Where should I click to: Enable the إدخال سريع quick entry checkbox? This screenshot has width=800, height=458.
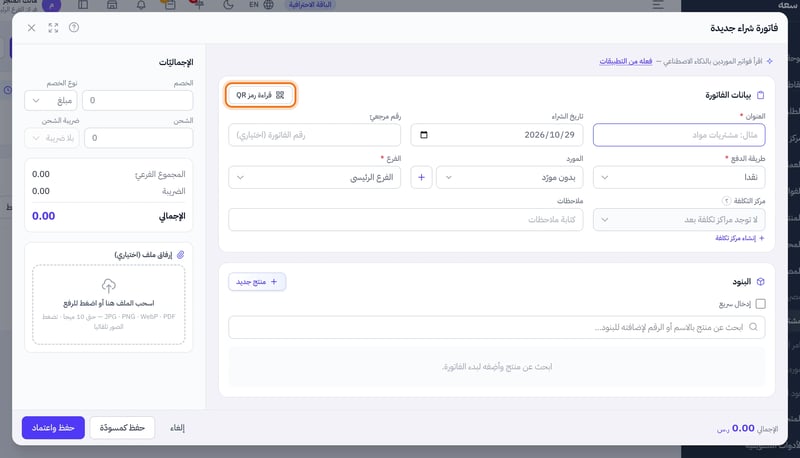click(x=761, y=304)
